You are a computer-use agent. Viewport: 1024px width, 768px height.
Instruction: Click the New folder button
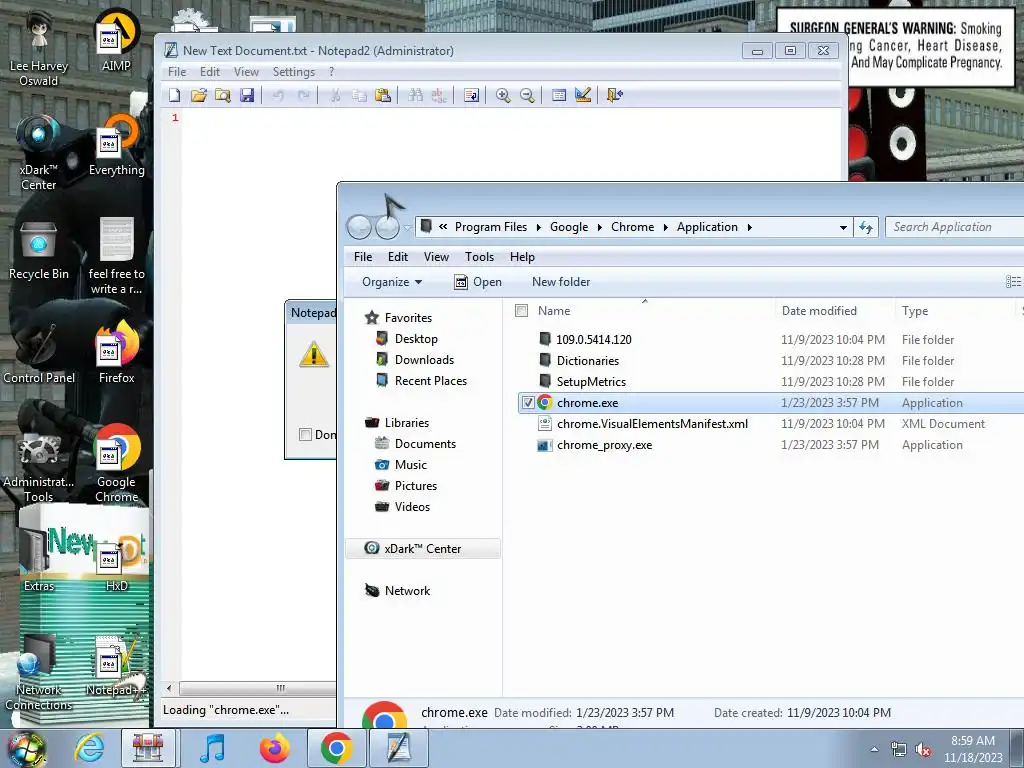561,282
